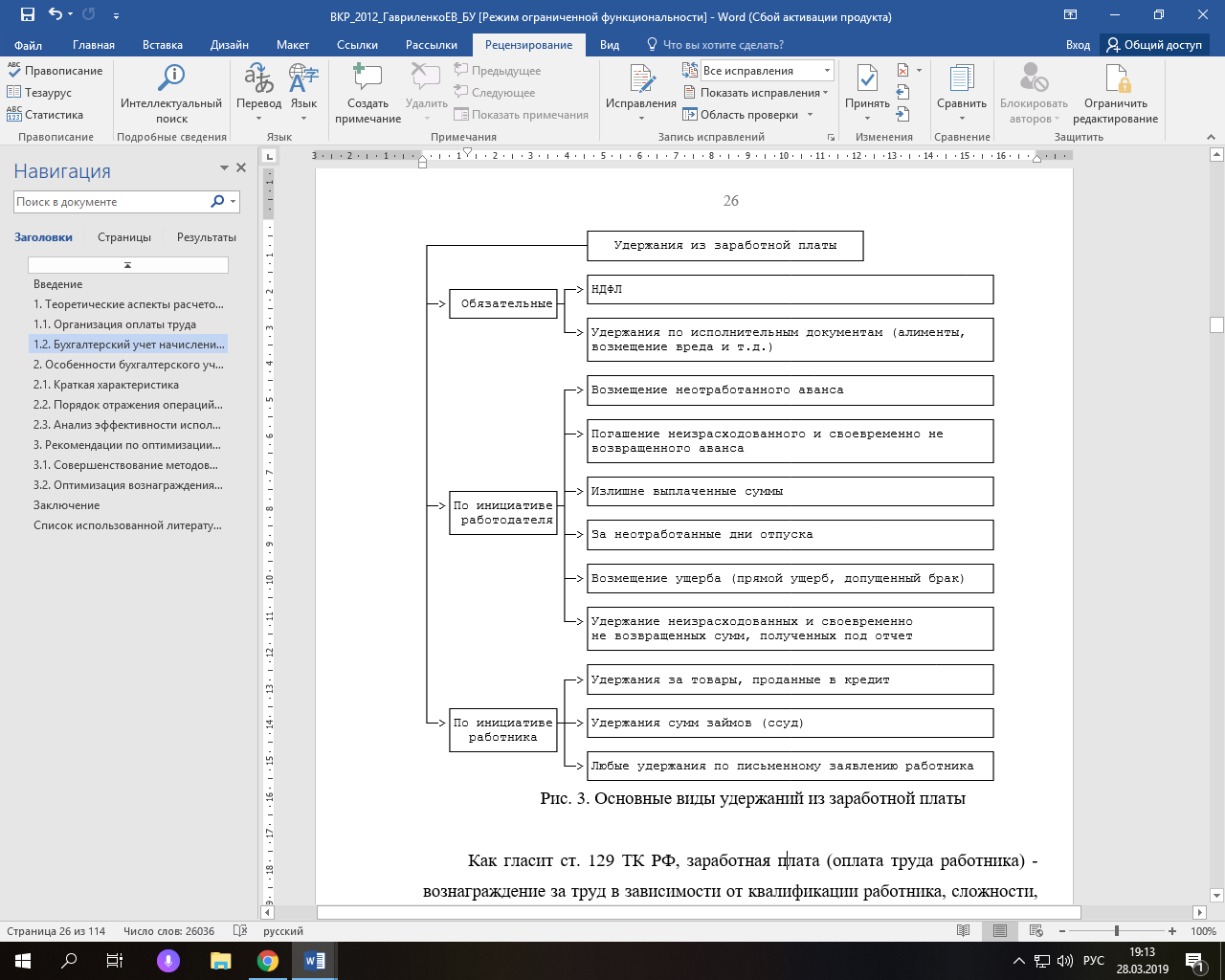Open the Language (Язык) options
The width and height of the screenshot is (1225, 980).
click(303, 93)
